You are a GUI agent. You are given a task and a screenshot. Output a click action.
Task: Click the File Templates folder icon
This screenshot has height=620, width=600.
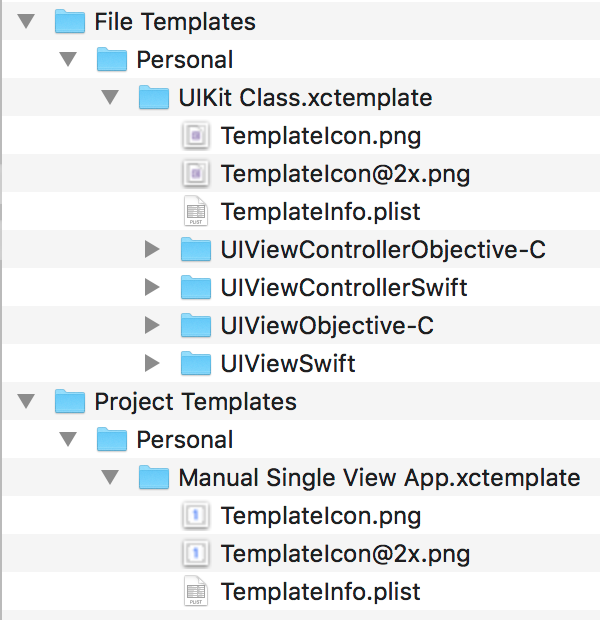(x=69, y=21)
